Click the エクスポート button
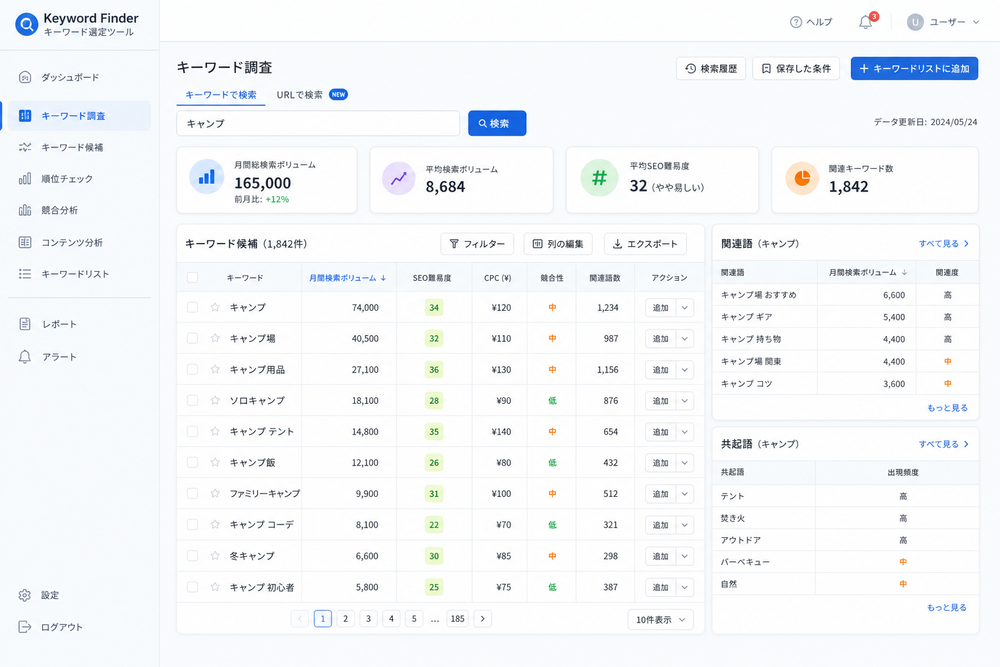 [x=645, y=244]
